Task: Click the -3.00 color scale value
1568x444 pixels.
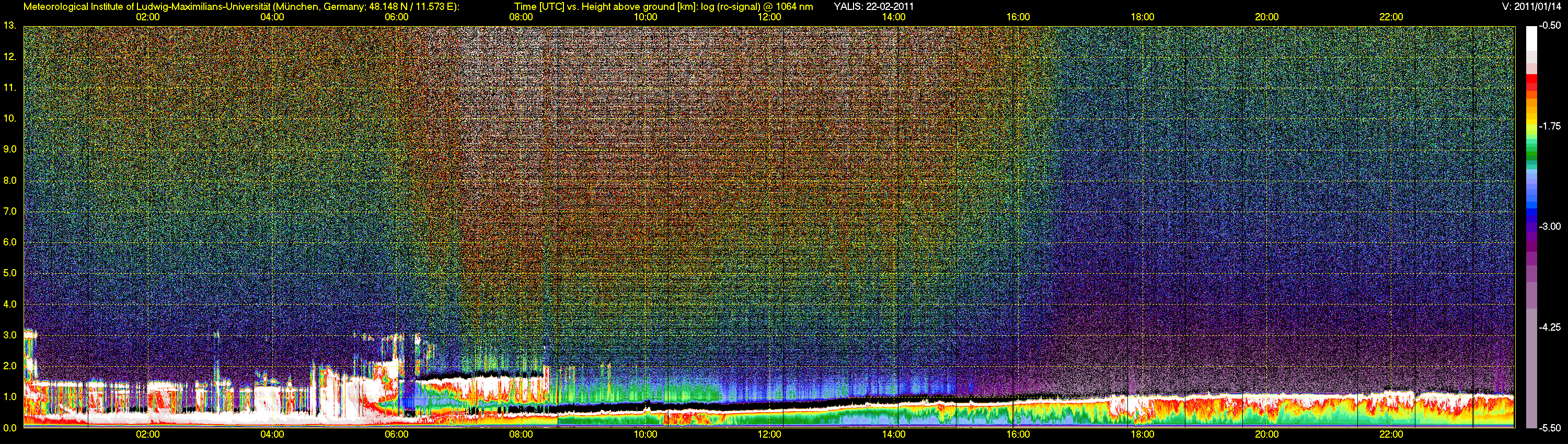Action: [1551, 227]
